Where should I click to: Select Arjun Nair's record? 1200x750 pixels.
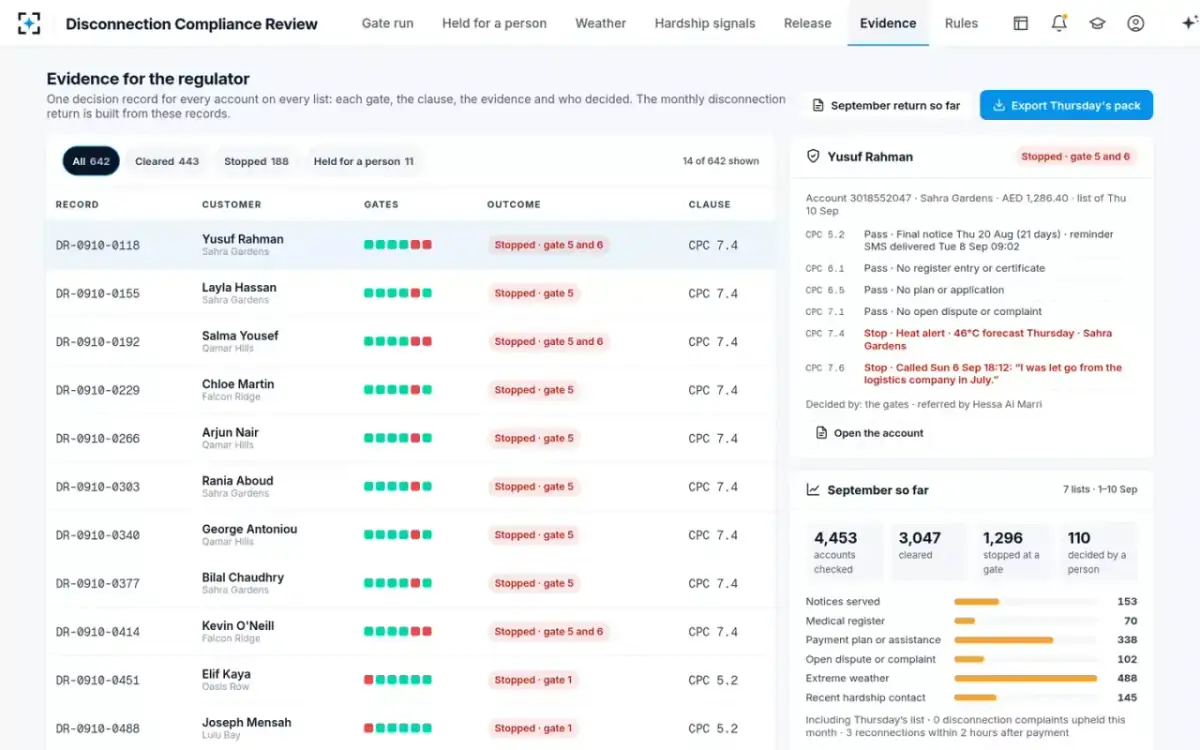[410, 438]
